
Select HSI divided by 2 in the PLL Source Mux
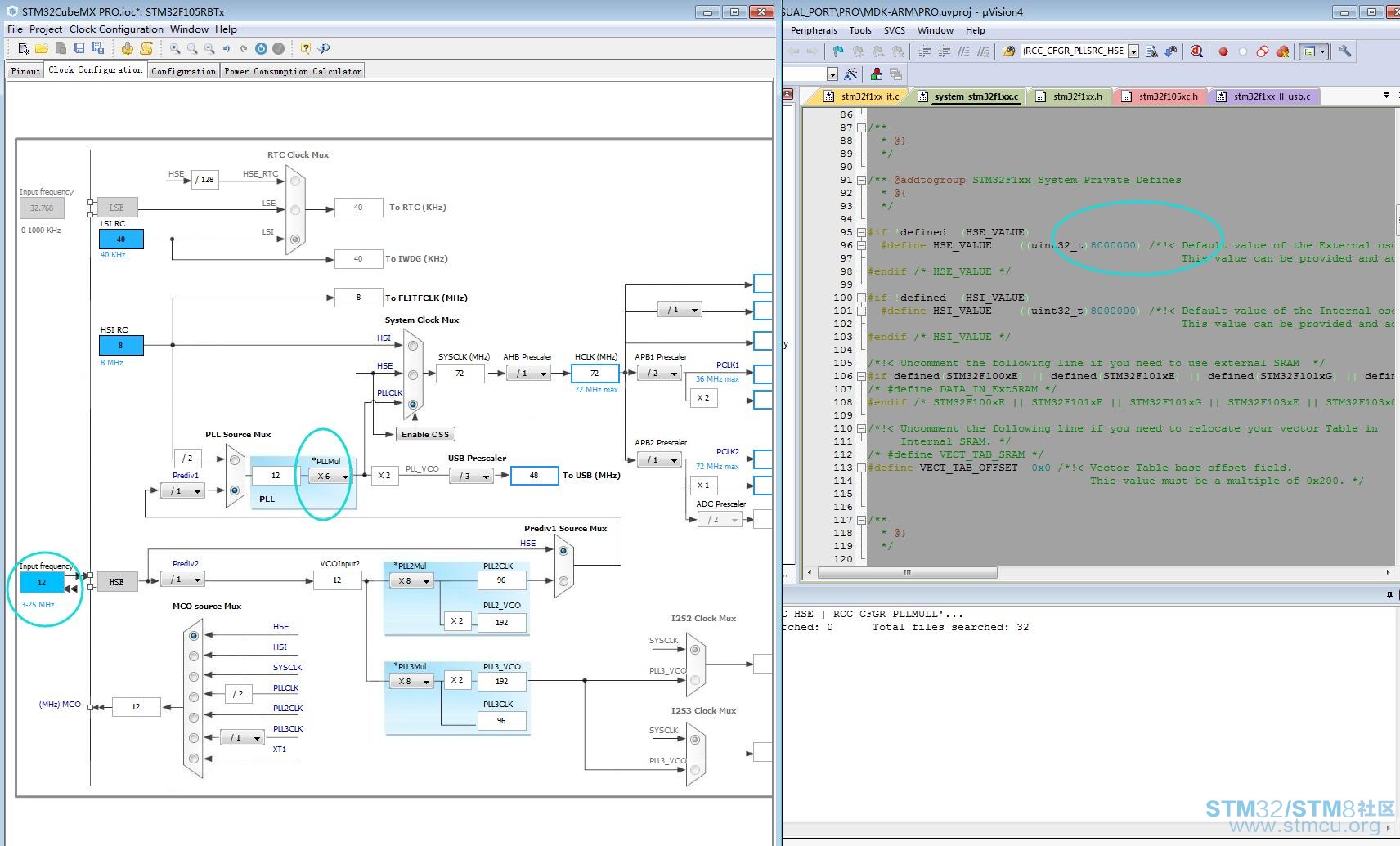point(235,460)
